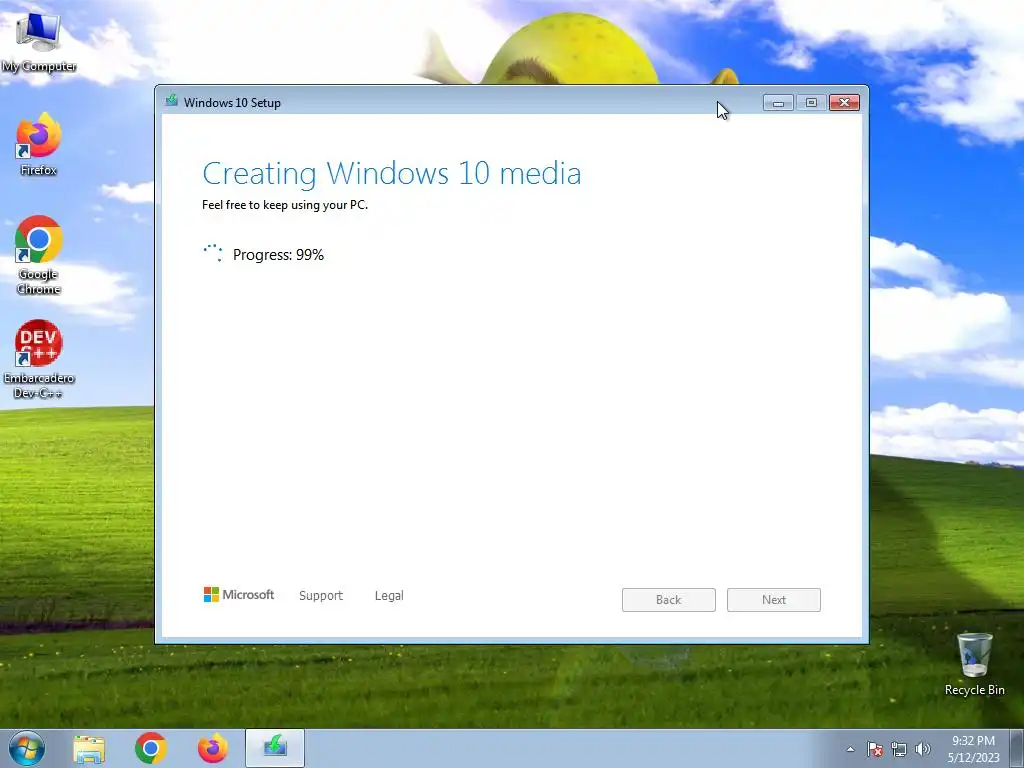The width and height of the screenshot is (1024, 768).
Task: Show hidden system tray icons
Action: (x=850, y=749)
